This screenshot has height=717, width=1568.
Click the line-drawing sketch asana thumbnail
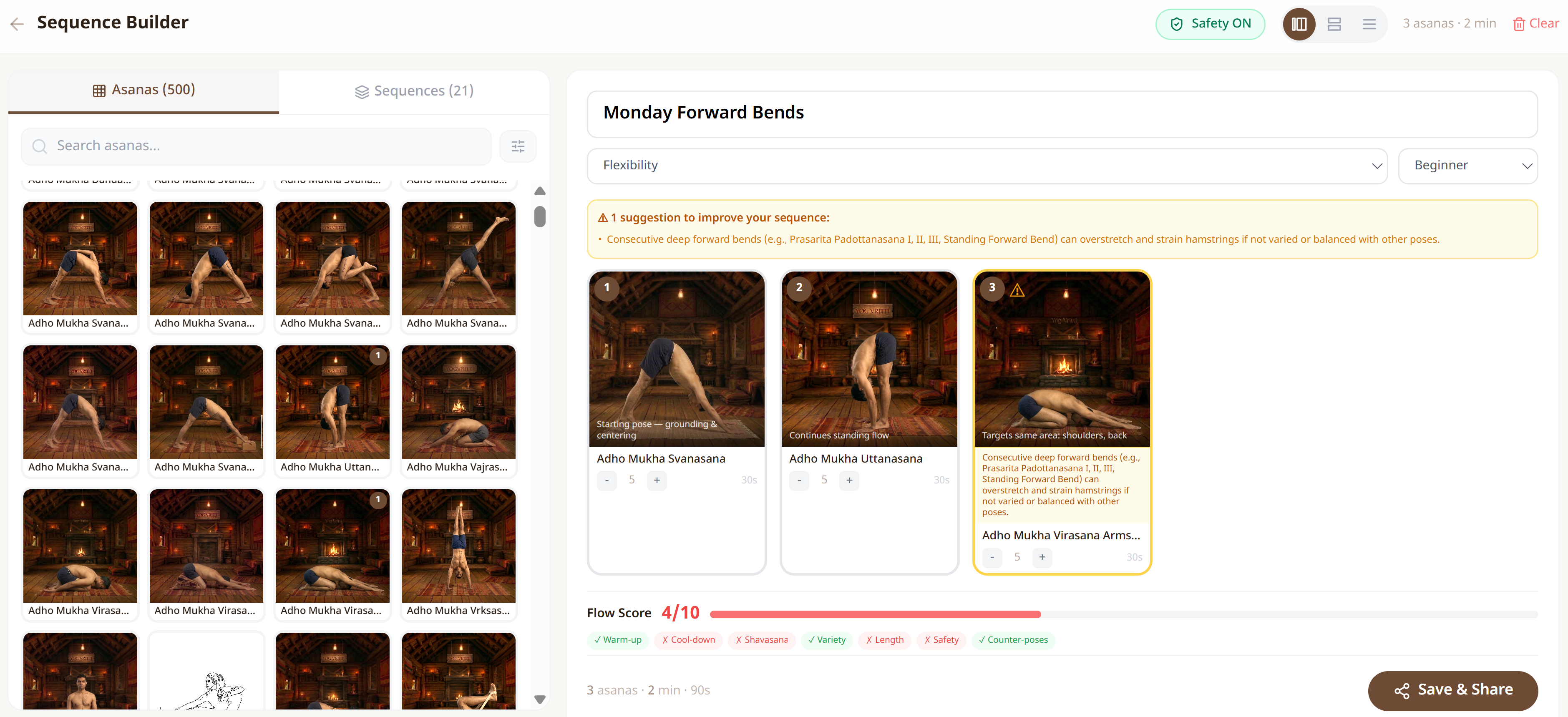pyautogui.click(x=206, y=672)
